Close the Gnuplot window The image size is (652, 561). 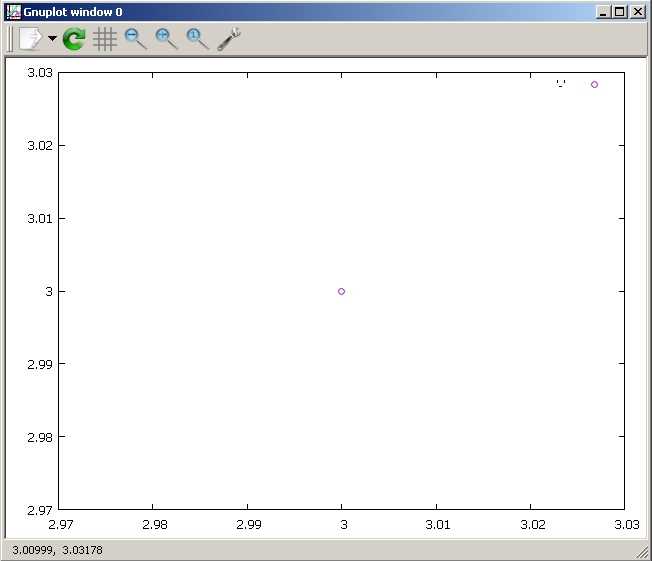[x=637, y=12]
